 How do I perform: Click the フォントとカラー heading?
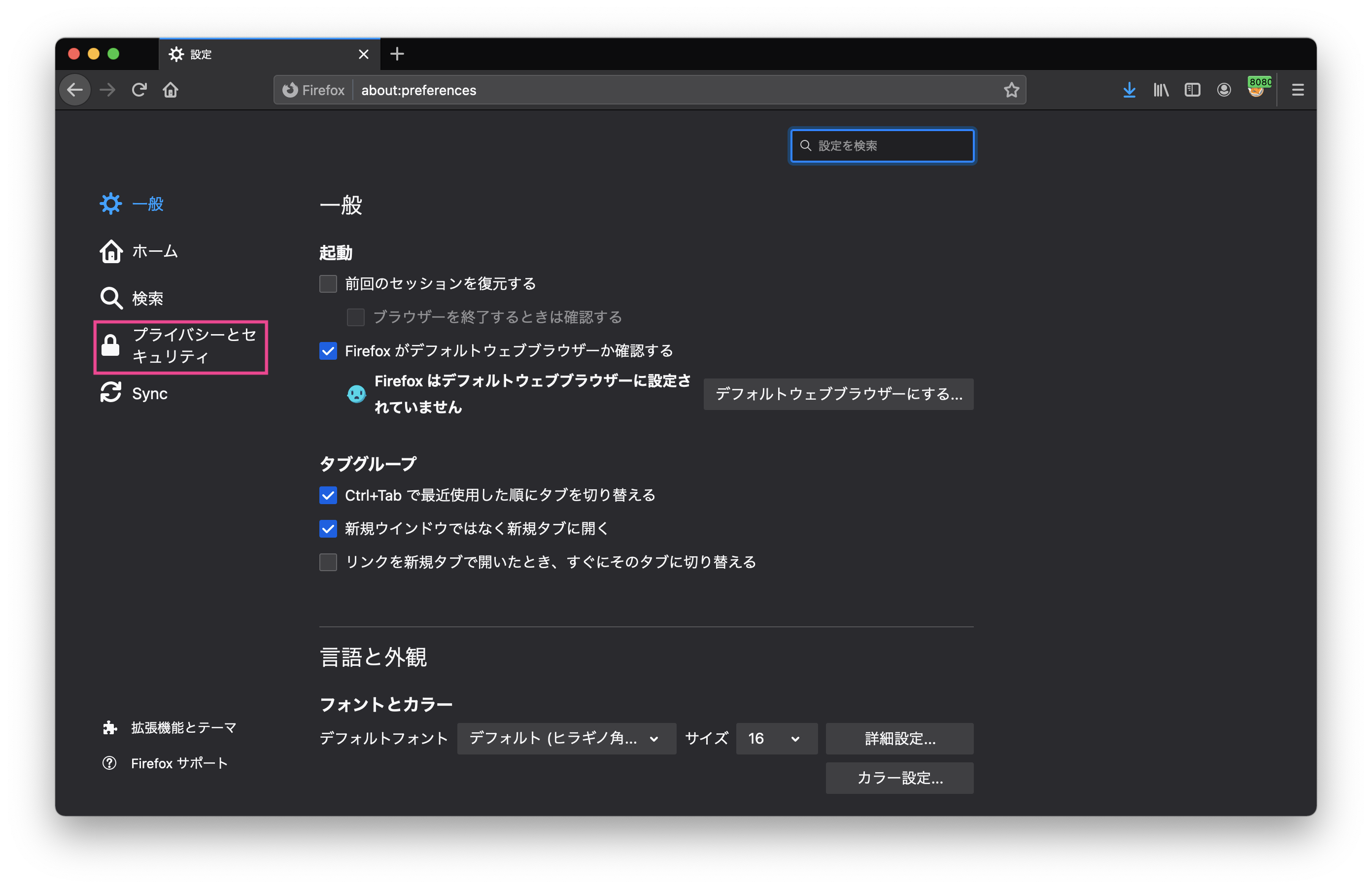386,704
